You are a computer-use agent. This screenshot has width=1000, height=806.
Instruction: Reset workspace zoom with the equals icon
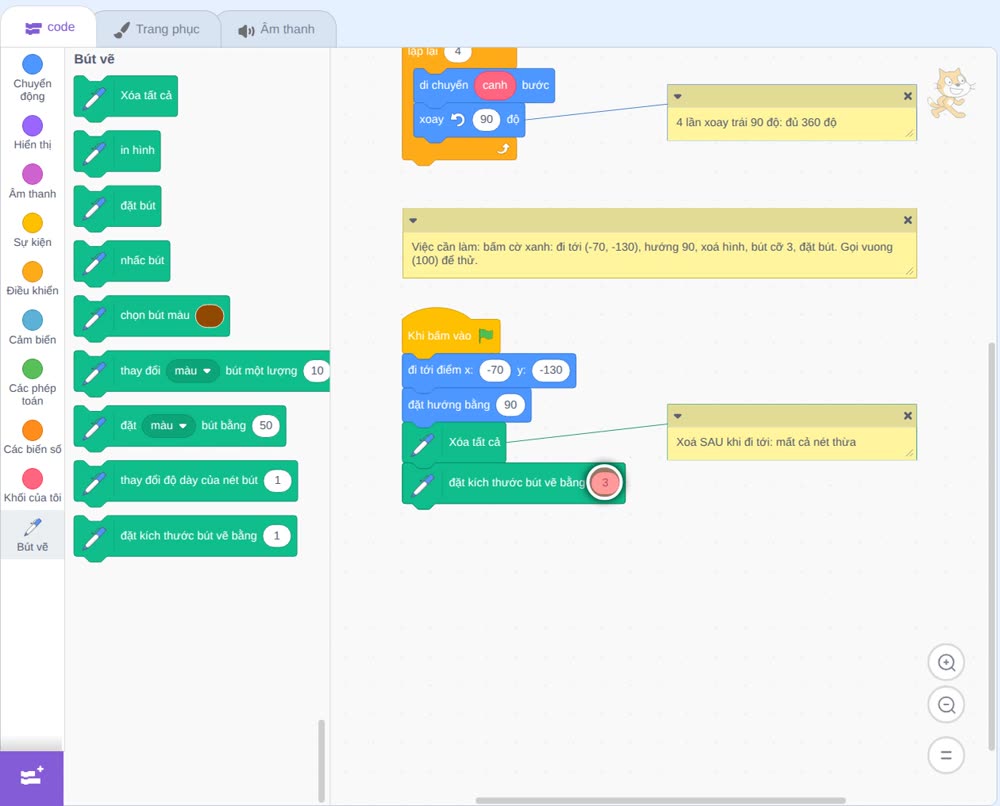coord(946,755)
